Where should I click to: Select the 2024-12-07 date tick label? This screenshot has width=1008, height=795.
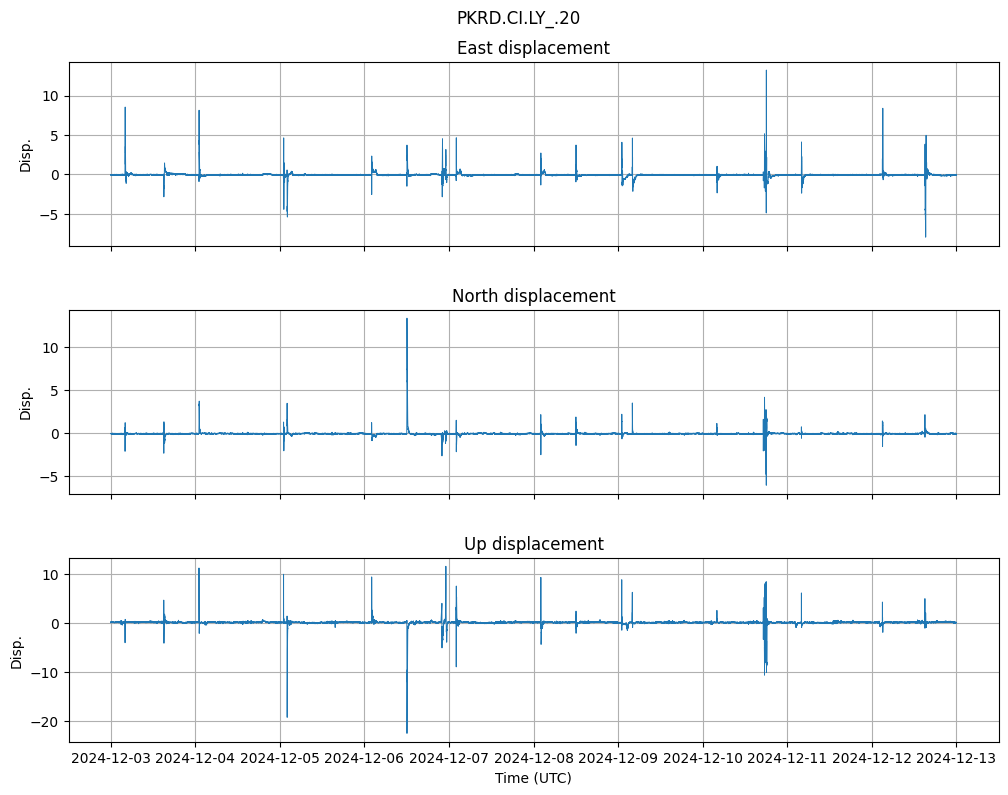coord(449,758)
